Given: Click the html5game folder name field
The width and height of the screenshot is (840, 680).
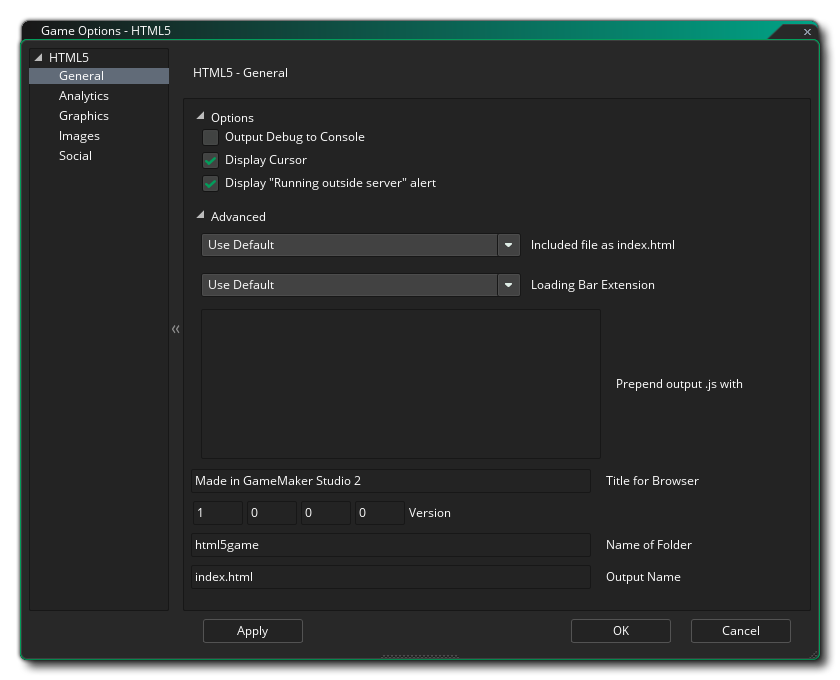Looking at the screenshot, I should (x=390, y=544).
